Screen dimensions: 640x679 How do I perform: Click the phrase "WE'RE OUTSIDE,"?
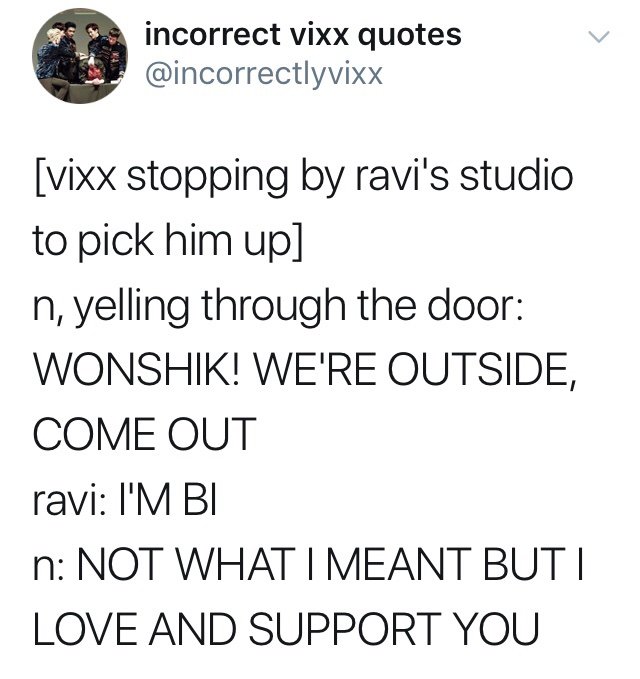click(415, 370)
